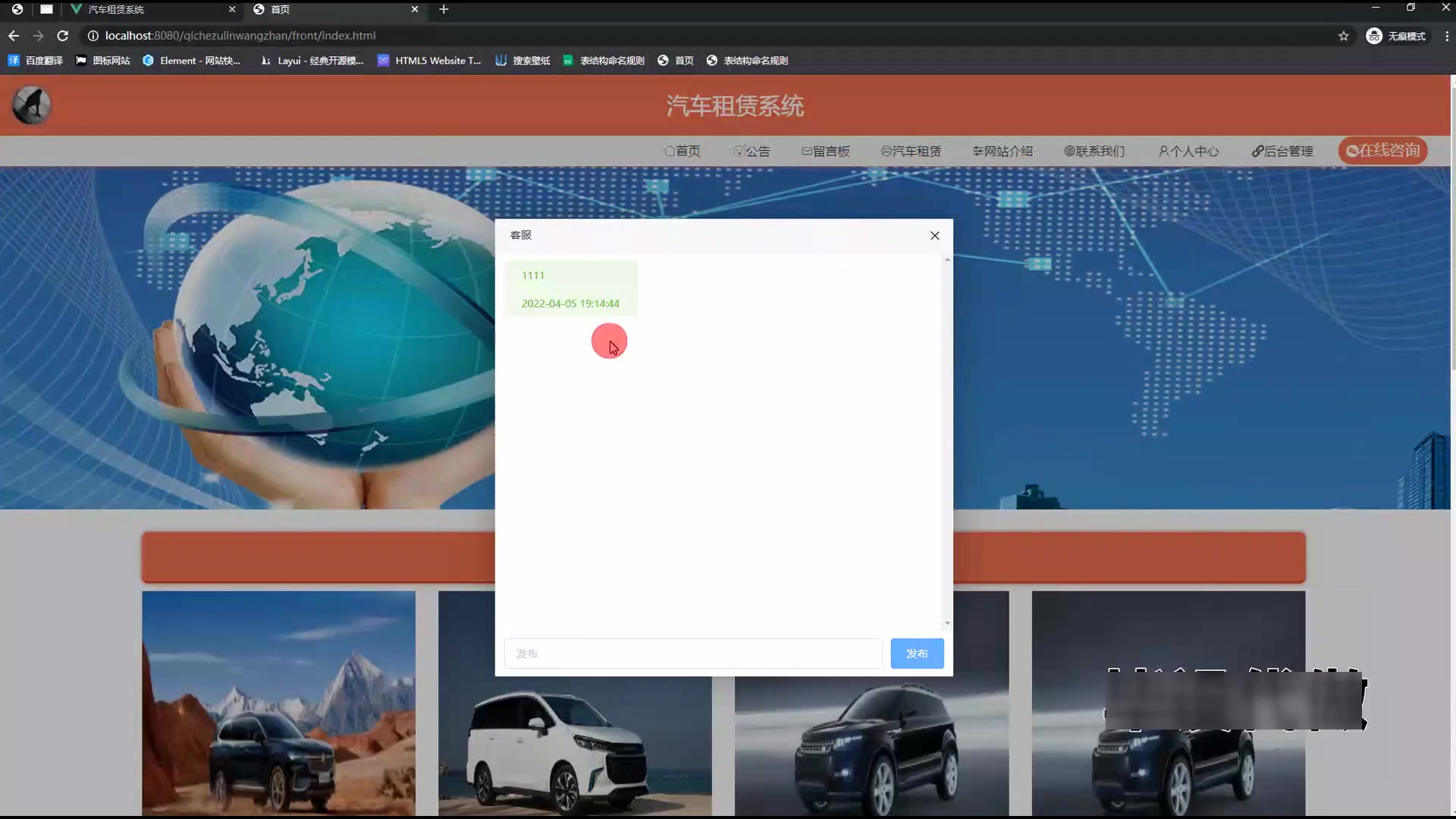Bookmark this page with star icon
The height and width of the screenshot is (819, 1456).
1343,36
